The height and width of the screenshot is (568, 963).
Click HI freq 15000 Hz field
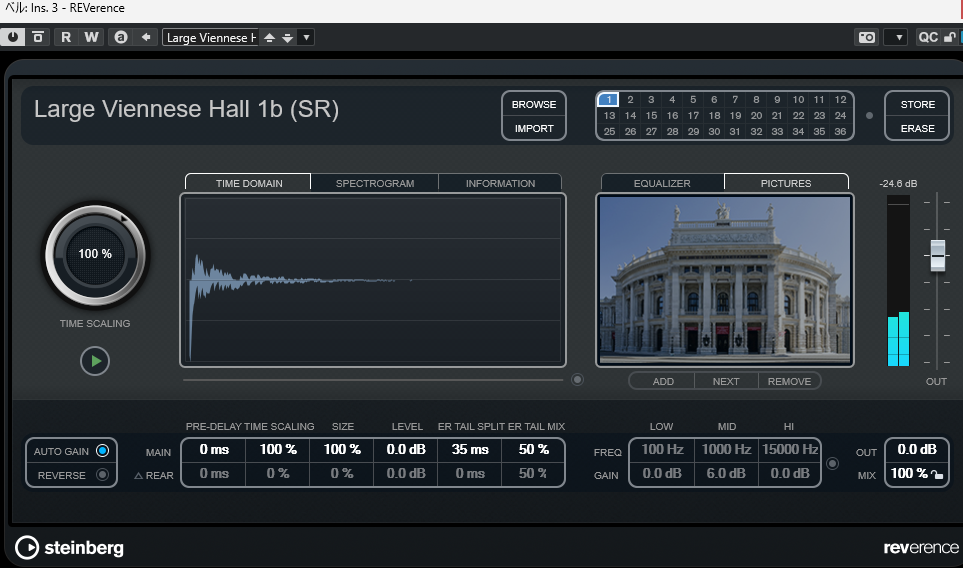pos(790,449)
